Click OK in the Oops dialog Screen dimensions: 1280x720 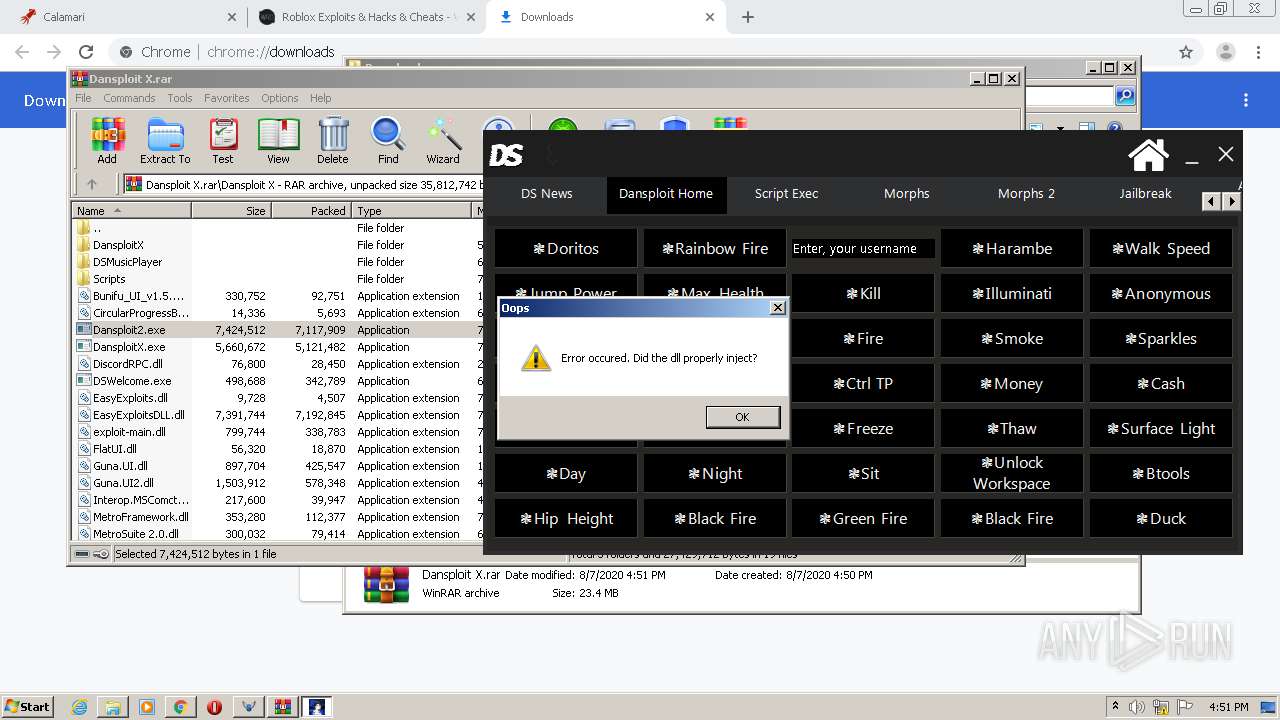pyautogui.click(x=742, y=417)
